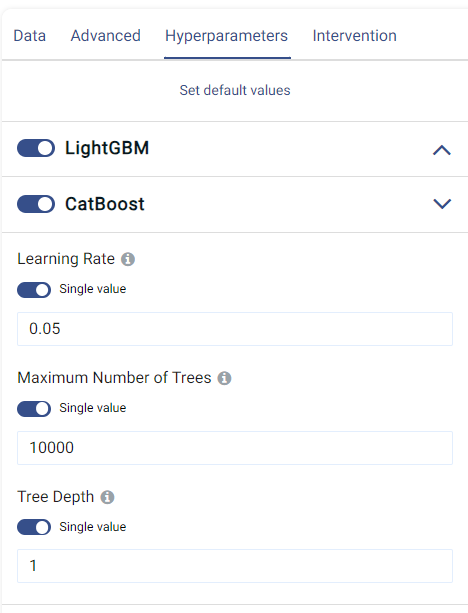Image resolution: width=468 pixels, height=613 pixels.
Task: Click the CatBoost section title text
Action: pos(105,204)
